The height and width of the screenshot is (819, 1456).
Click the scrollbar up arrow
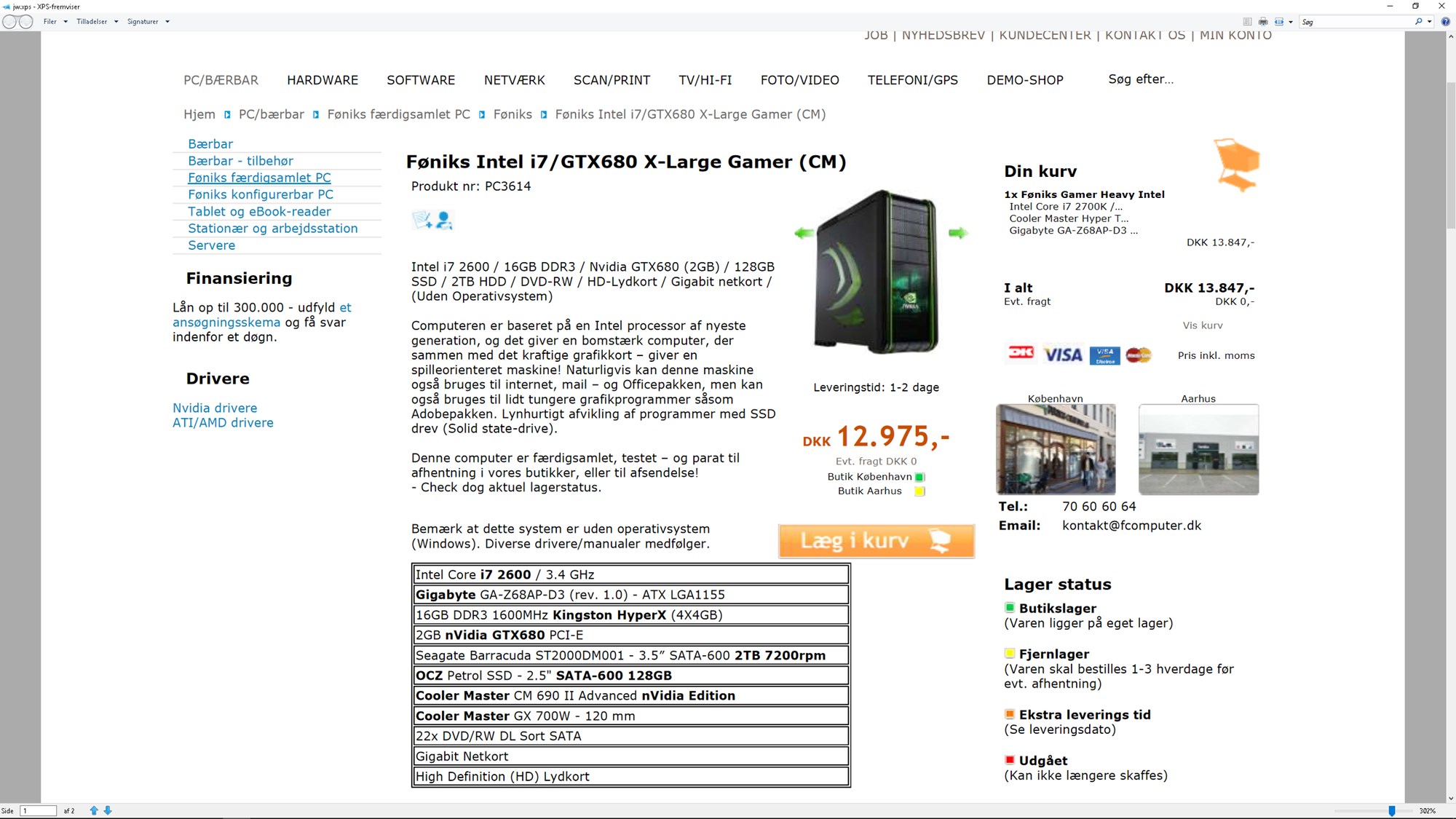[1450, 36]
